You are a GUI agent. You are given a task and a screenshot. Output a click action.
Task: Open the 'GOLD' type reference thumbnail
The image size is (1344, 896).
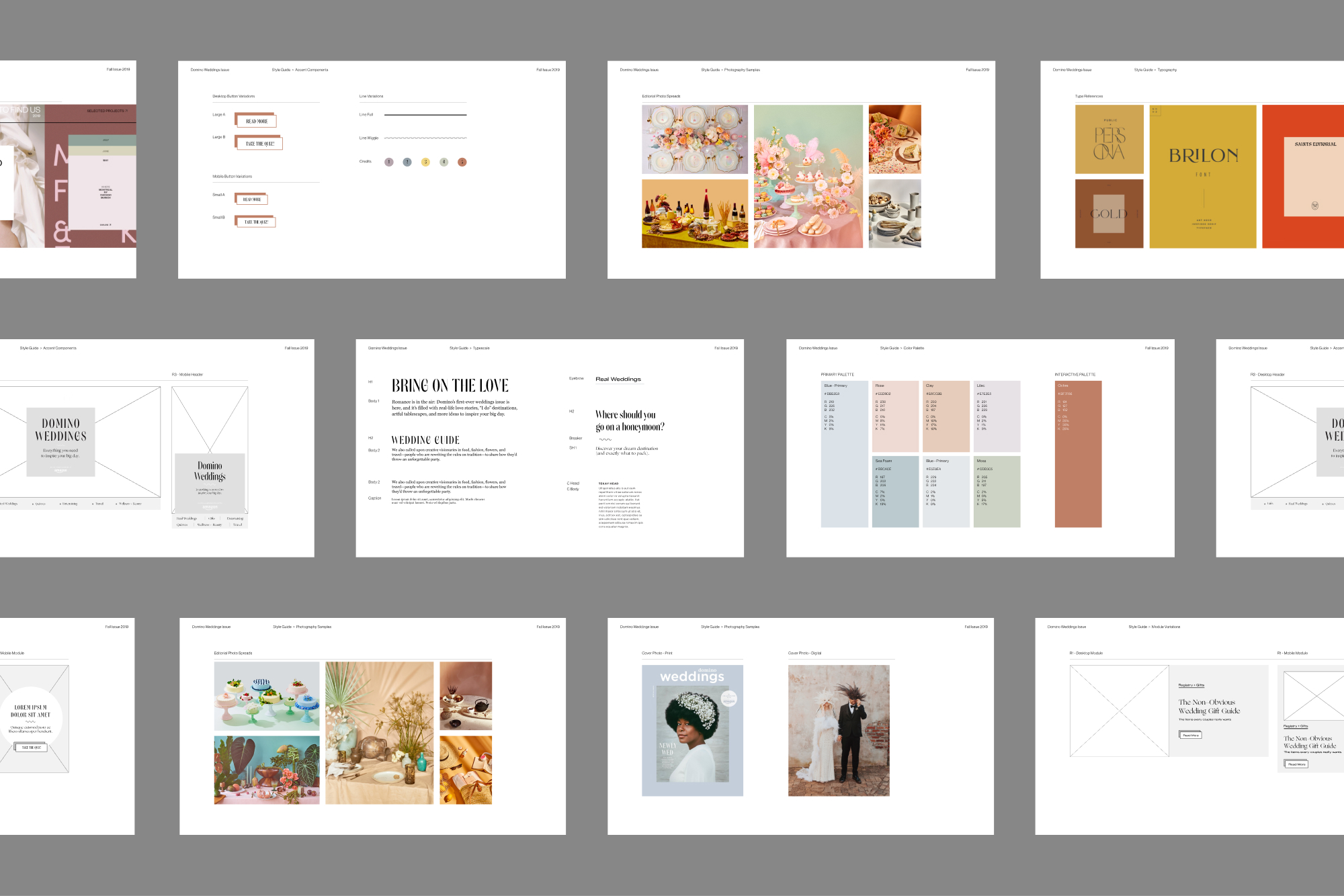click(1109, 214)
